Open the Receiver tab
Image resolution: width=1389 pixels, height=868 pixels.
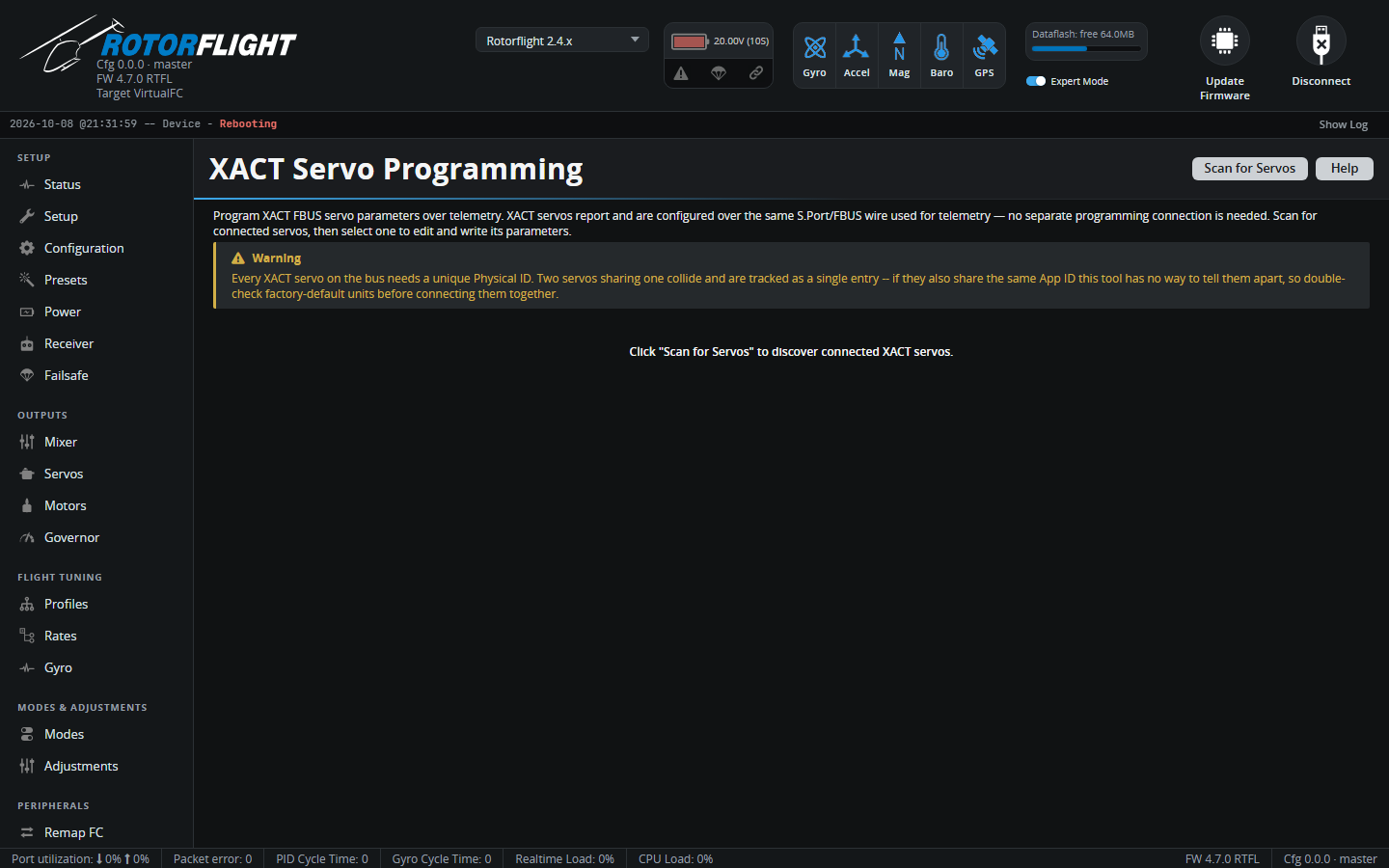coord(96,343)
